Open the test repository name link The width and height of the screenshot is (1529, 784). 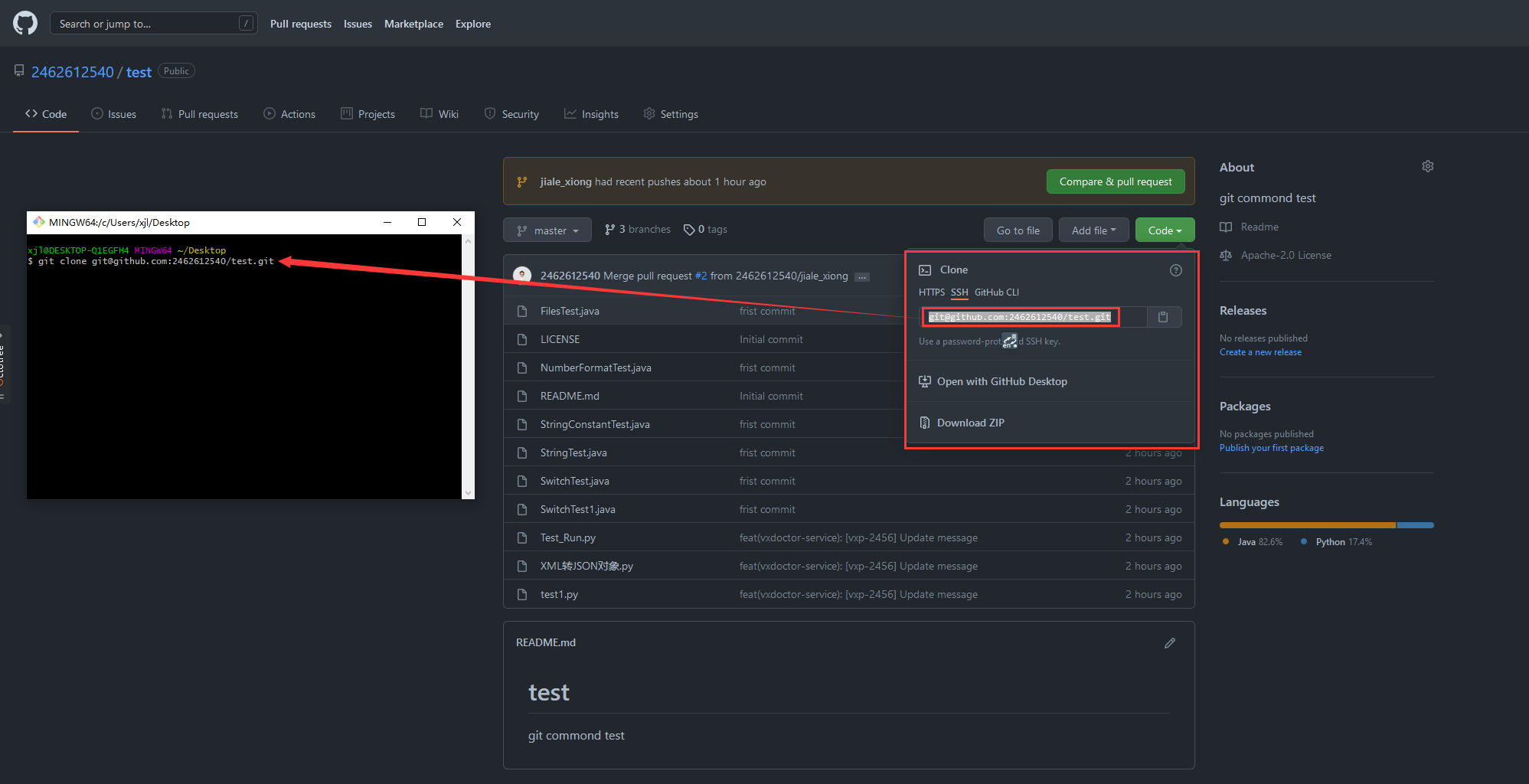(139, 72)
